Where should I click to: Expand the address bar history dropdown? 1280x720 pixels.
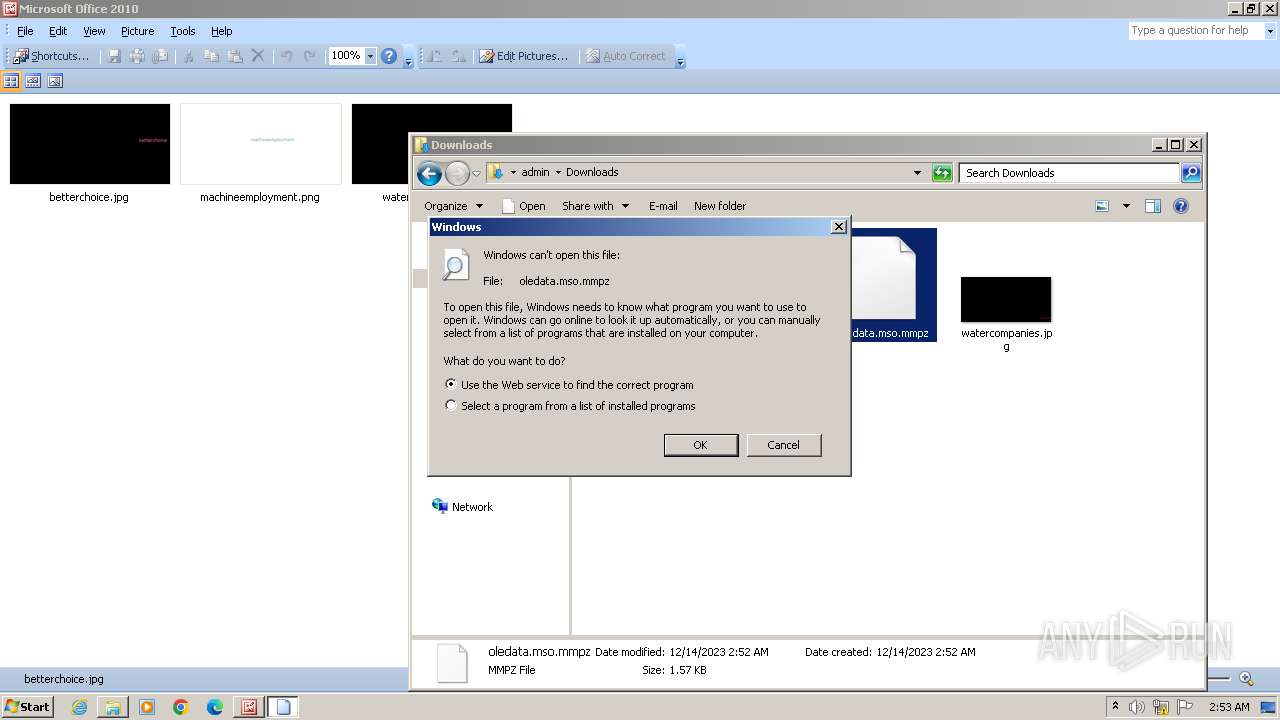[x=917, y=173]
